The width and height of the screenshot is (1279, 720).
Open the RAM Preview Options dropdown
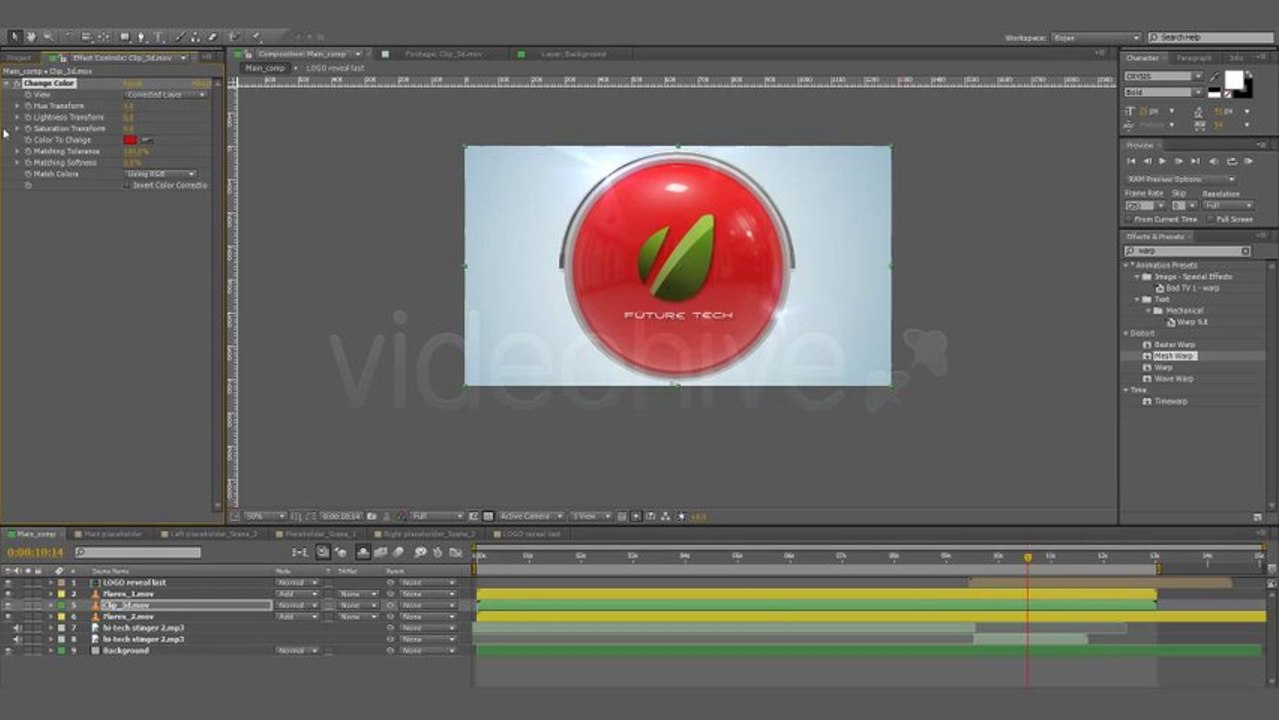click(x=1182, y=180)
